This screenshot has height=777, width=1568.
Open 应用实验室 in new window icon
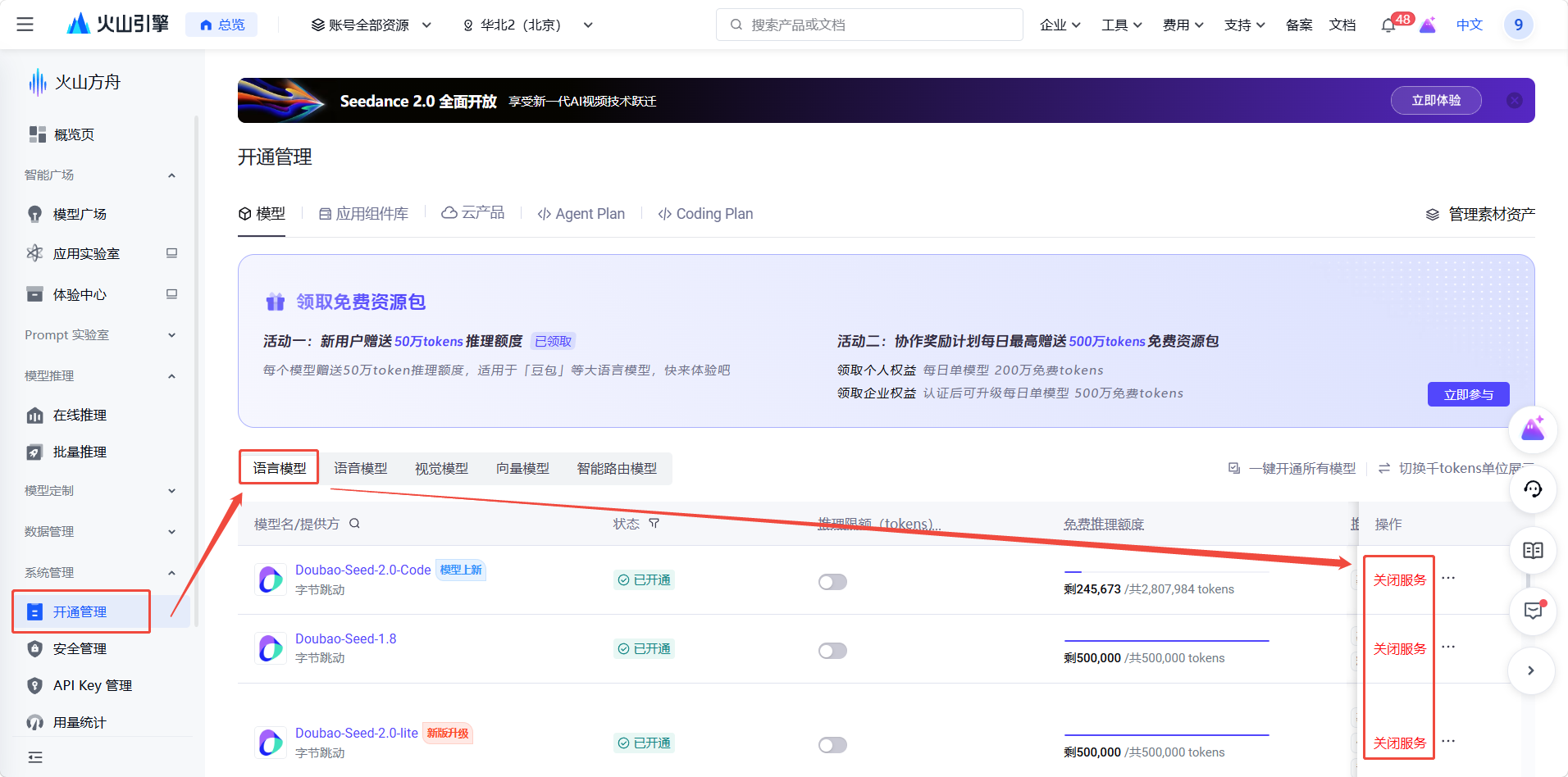pyautogui.click(x=171, y=253)
